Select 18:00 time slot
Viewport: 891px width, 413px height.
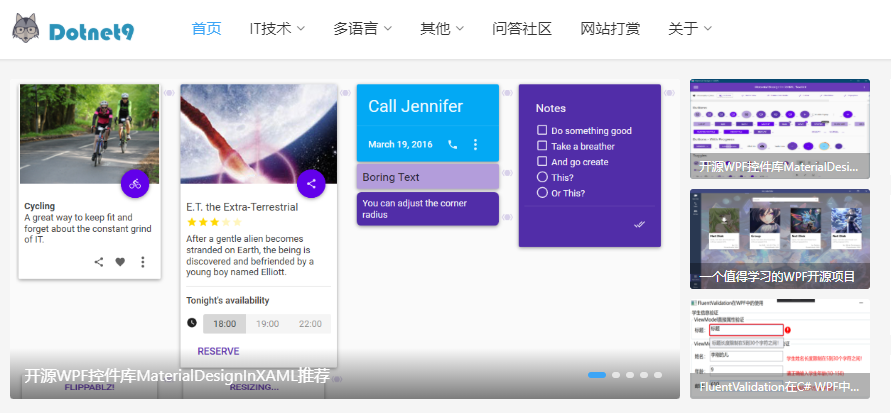point(224,324)
